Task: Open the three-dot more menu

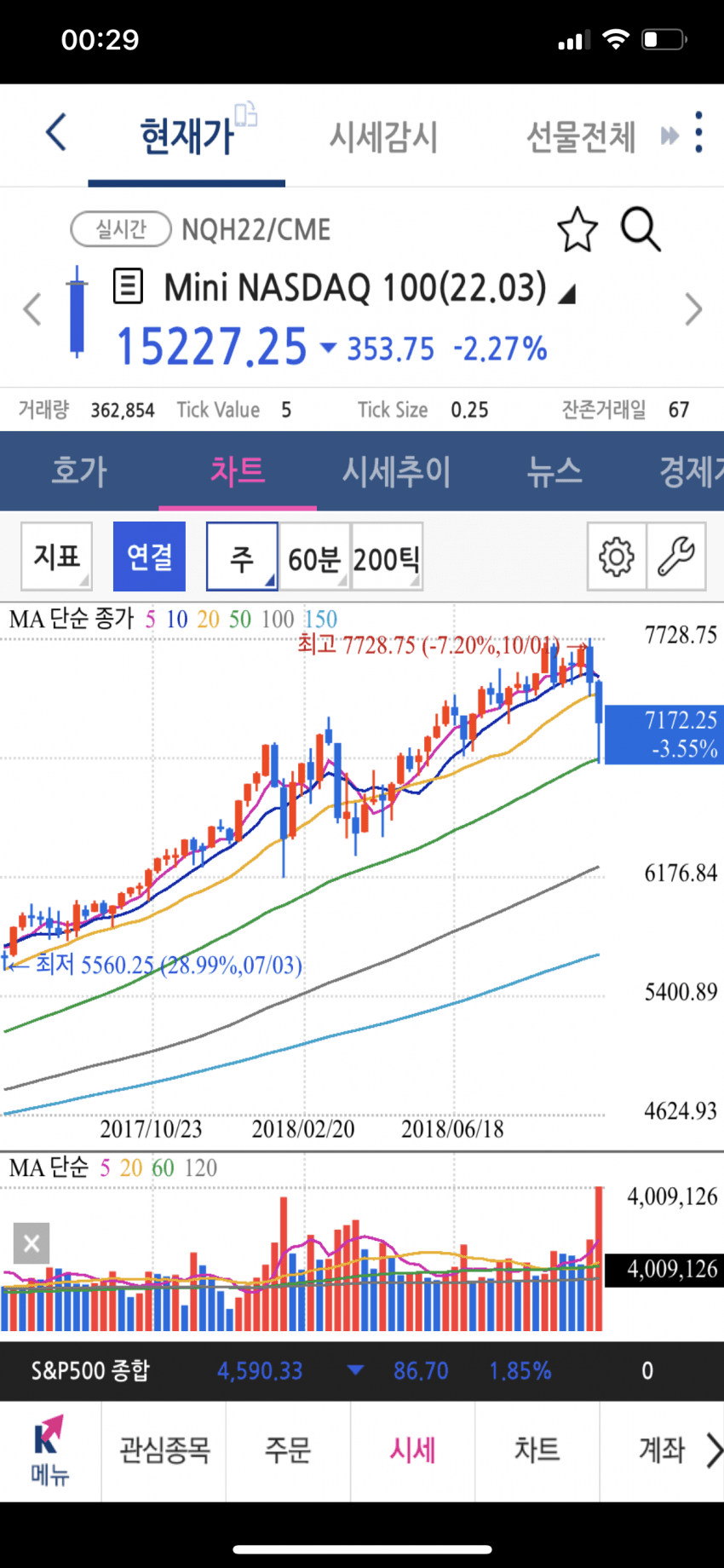Action: pyautogui.click(x=698, y=133)
